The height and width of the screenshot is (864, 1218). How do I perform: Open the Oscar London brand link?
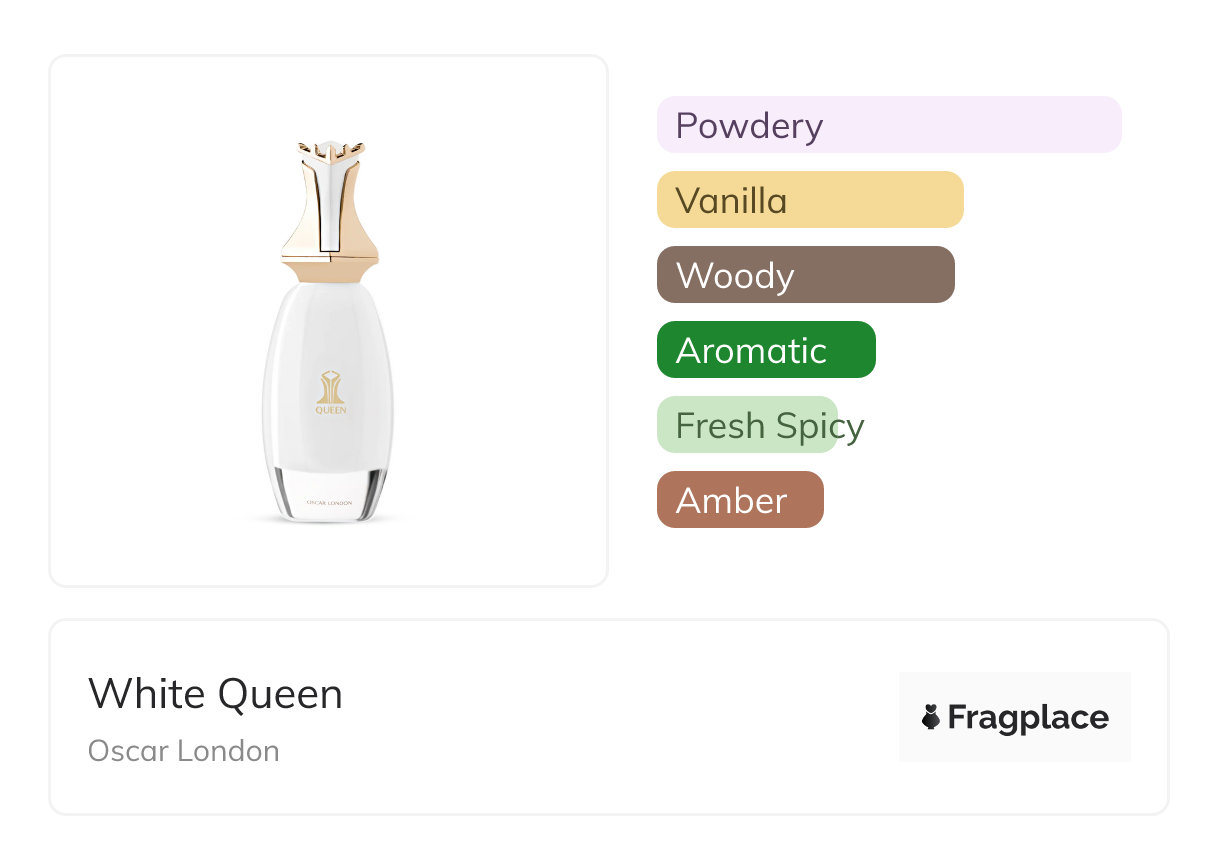point(183,751)
